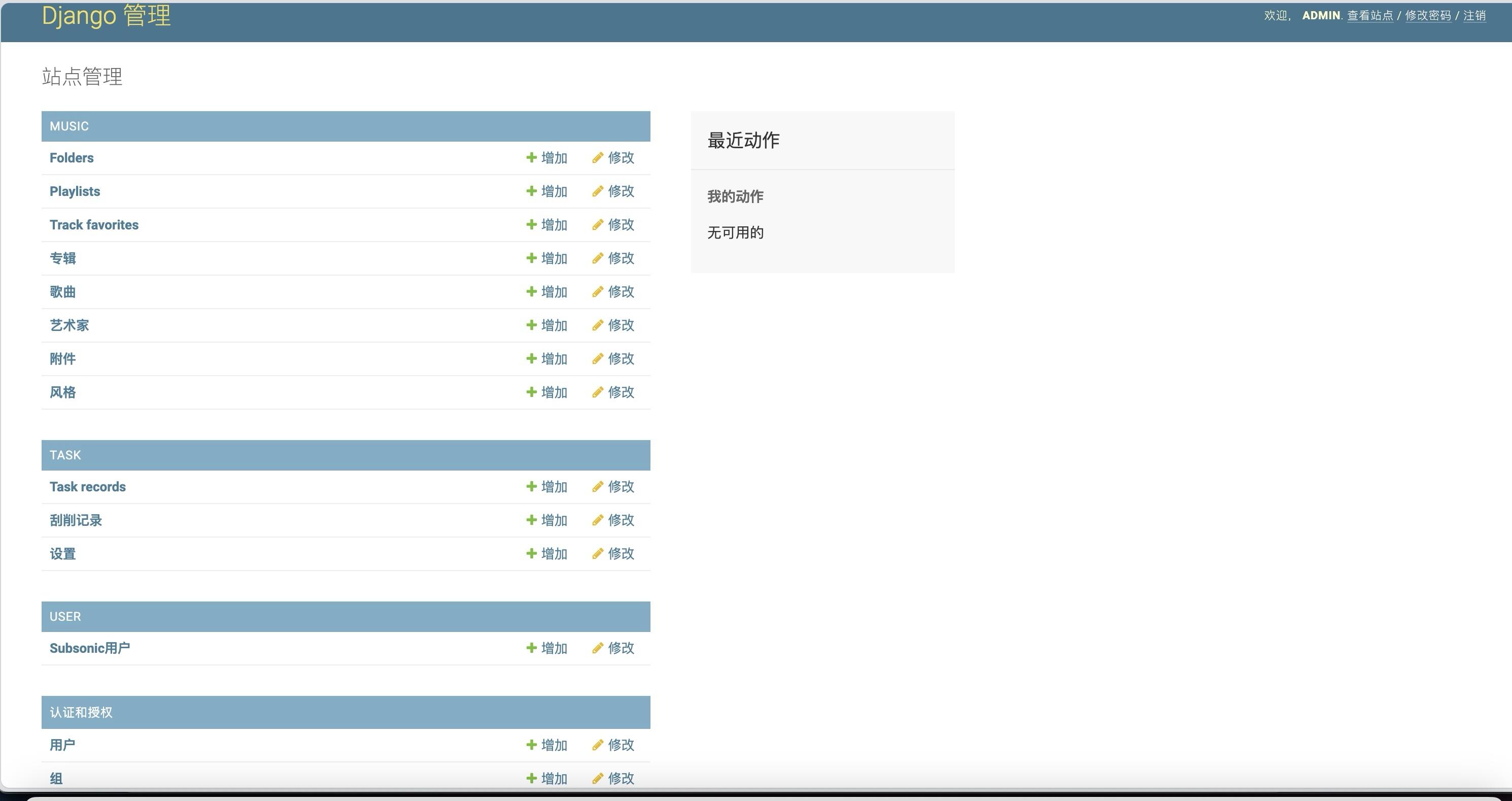This screenshot has height=801, width=1512.
Task: Open the Task records list
Action: point(87,486)
